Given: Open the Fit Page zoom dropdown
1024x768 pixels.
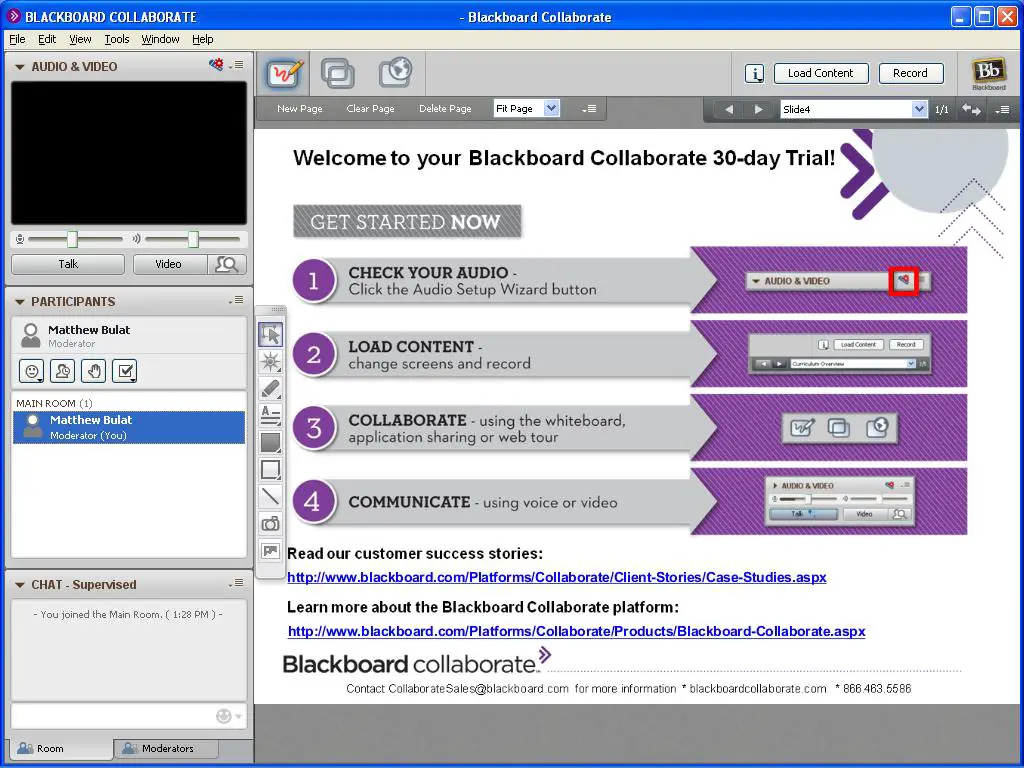Looking at the screenshot, I should (552, 108).
